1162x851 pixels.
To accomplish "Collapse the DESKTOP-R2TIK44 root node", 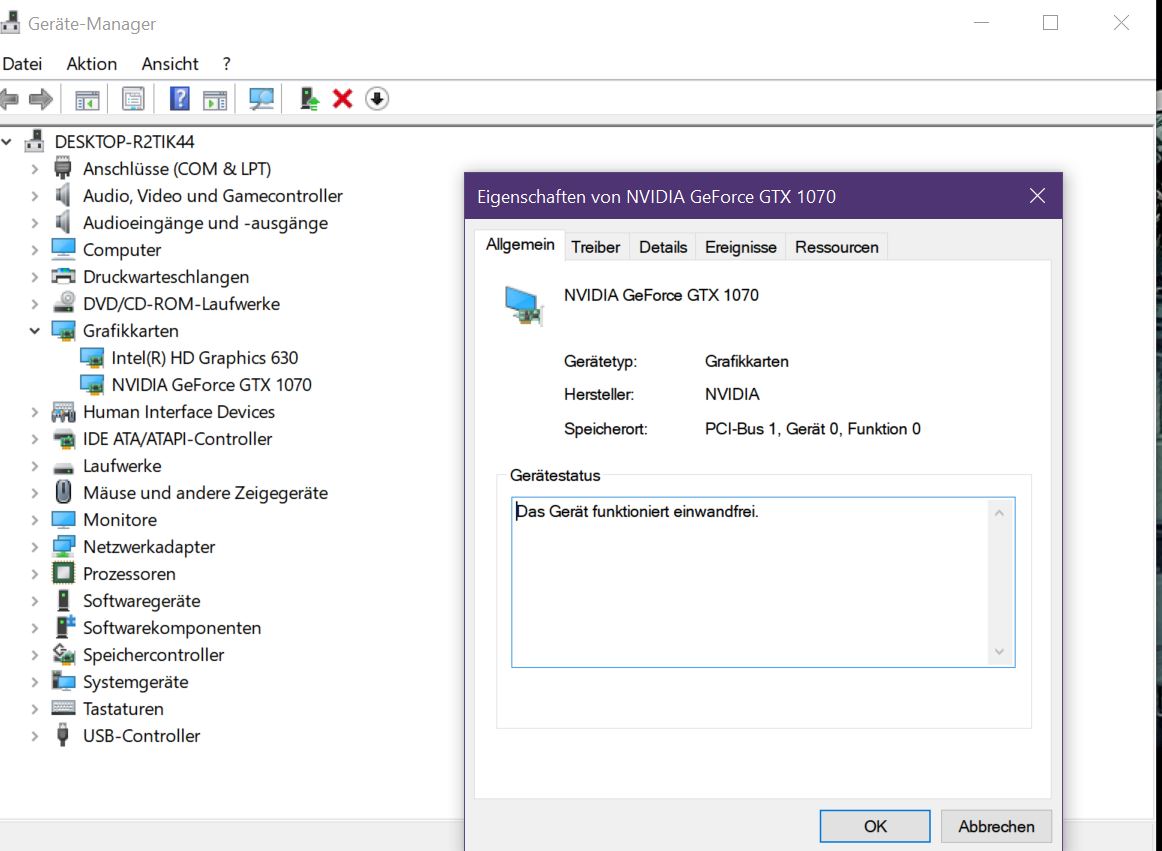I will click(x=7, y=141).
